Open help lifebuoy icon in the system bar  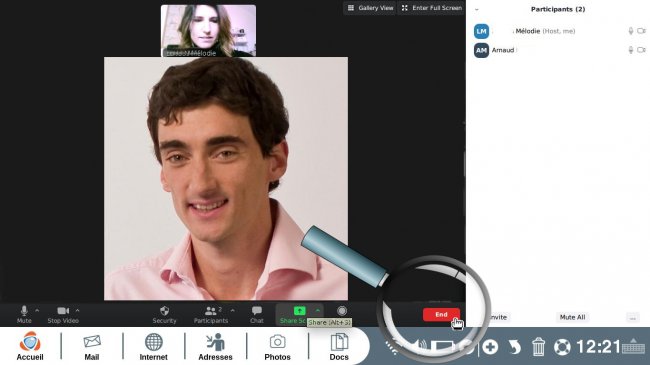click(562, 347)
